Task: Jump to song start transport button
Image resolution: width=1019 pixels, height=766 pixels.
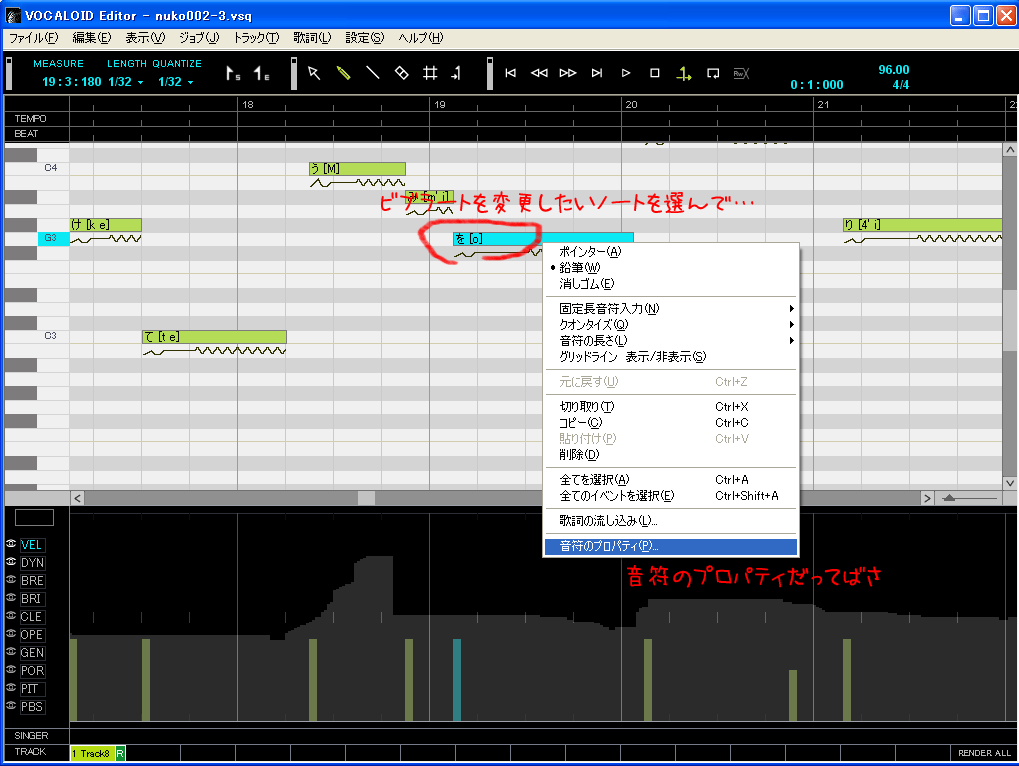Action: pos(511,73)
